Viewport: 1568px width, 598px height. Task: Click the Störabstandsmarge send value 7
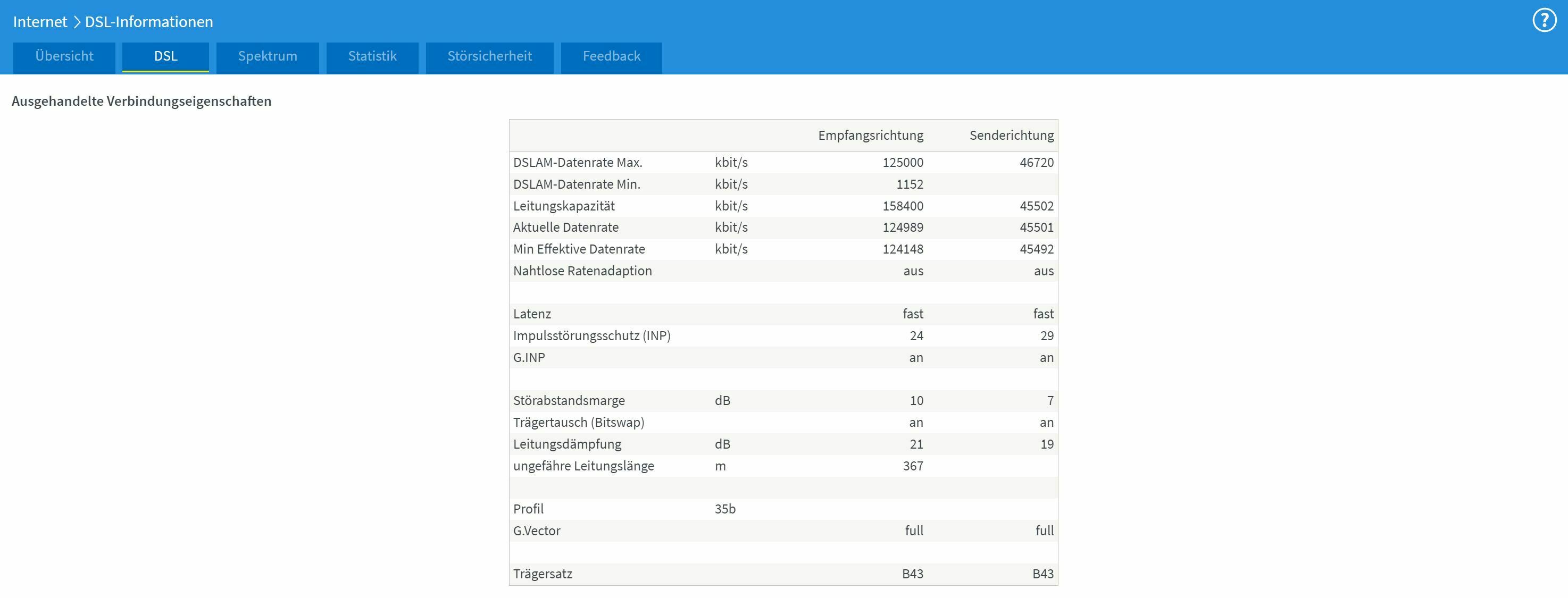[1050, 401]
